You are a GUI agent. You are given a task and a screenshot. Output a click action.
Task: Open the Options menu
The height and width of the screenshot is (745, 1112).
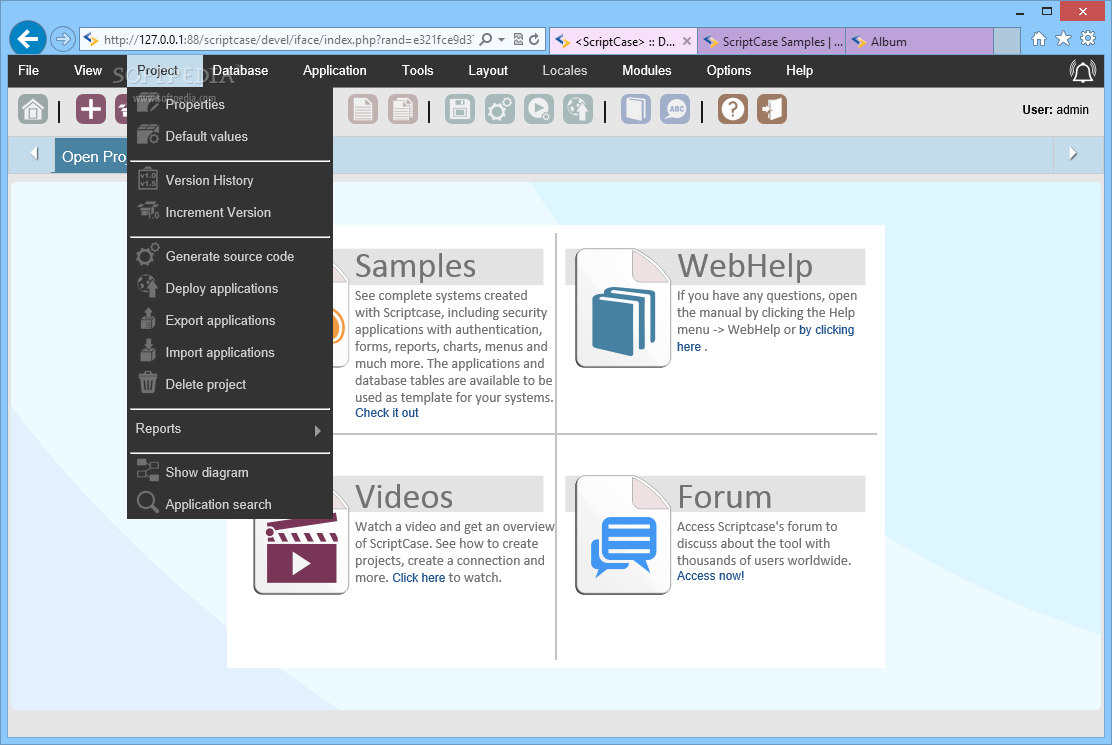click(728, 70)
